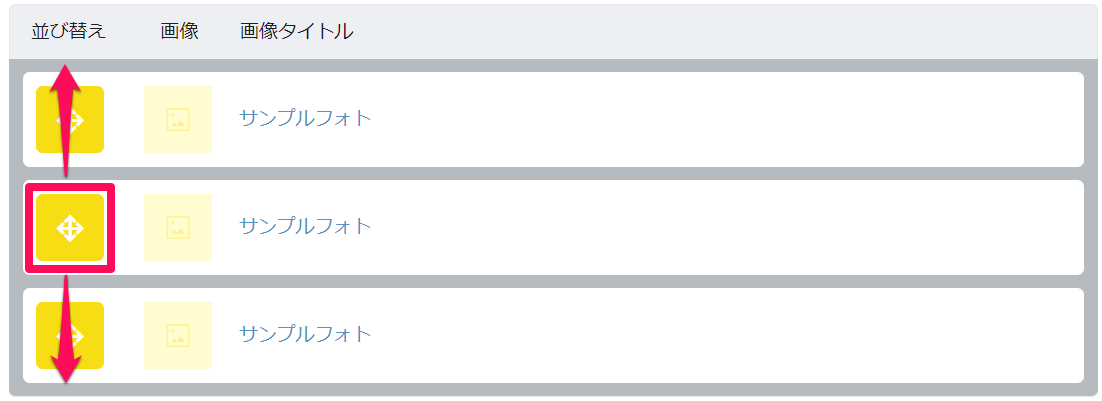This screenshot has width=1102, height=401.
Task: Select the first row's empty white area
Action: 724,119
